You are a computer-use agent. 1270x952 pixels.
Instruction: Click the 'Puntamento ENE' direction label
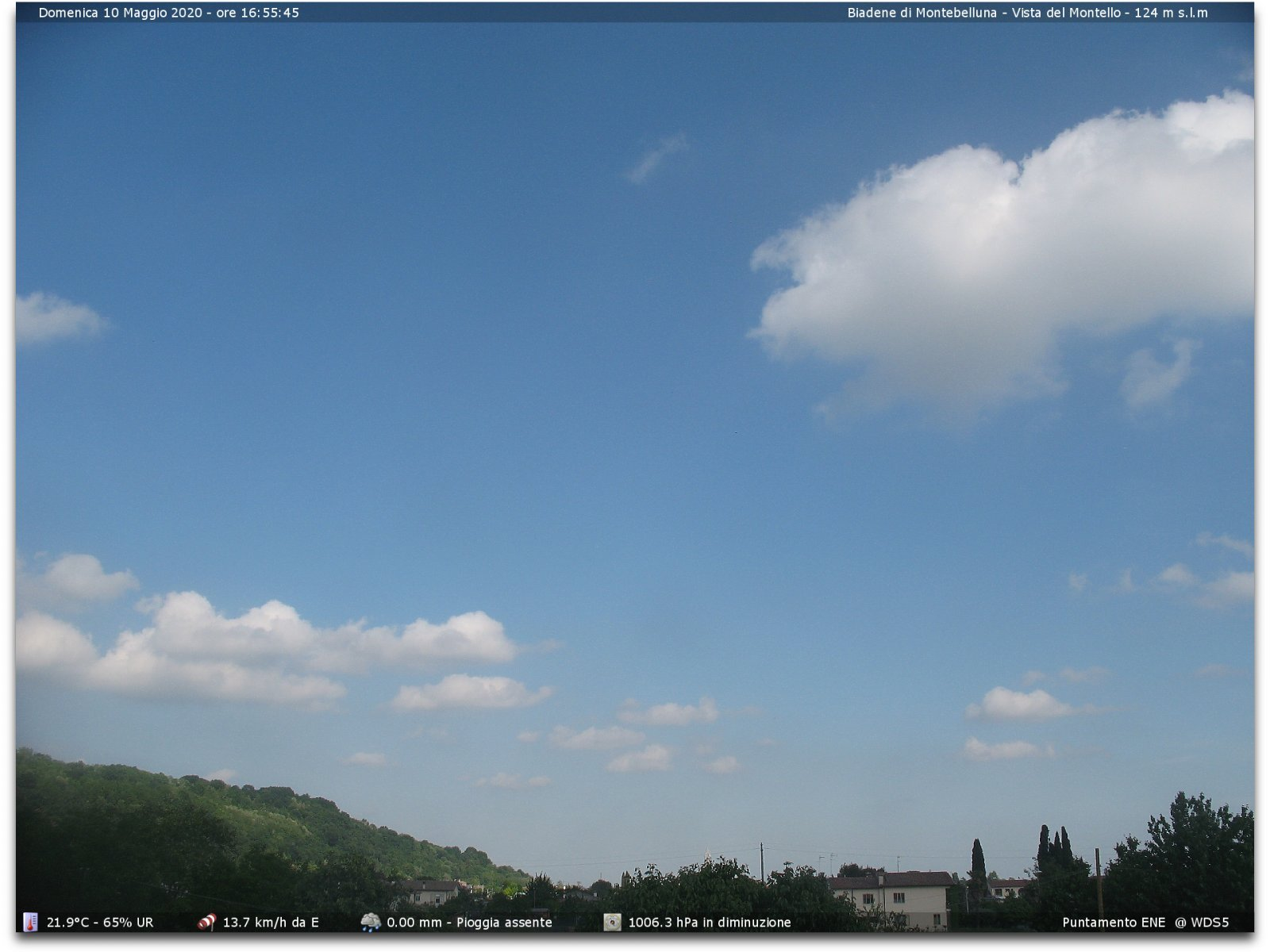(x=1114, y=923)
